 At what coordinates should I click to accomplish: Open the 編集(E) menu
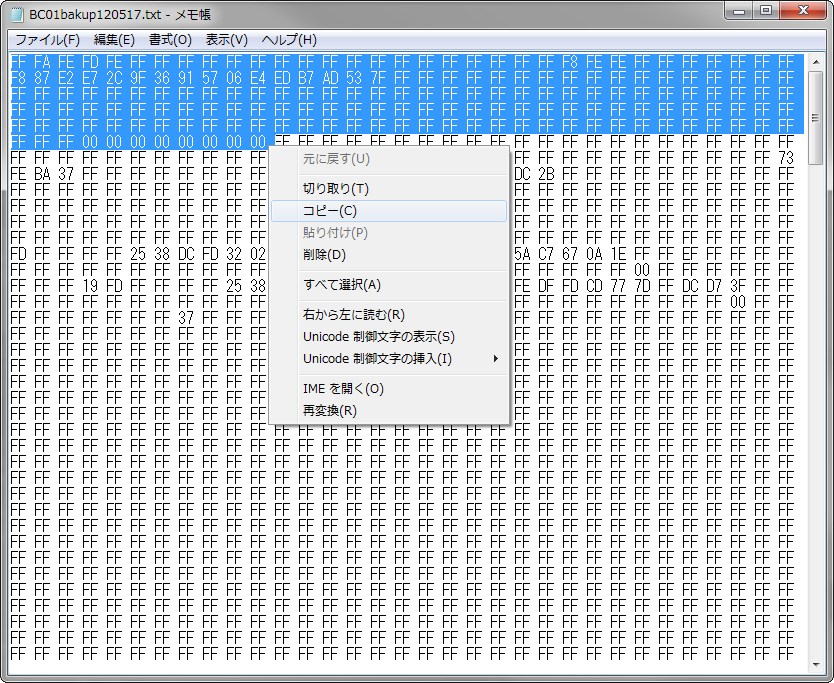[114, 40]
